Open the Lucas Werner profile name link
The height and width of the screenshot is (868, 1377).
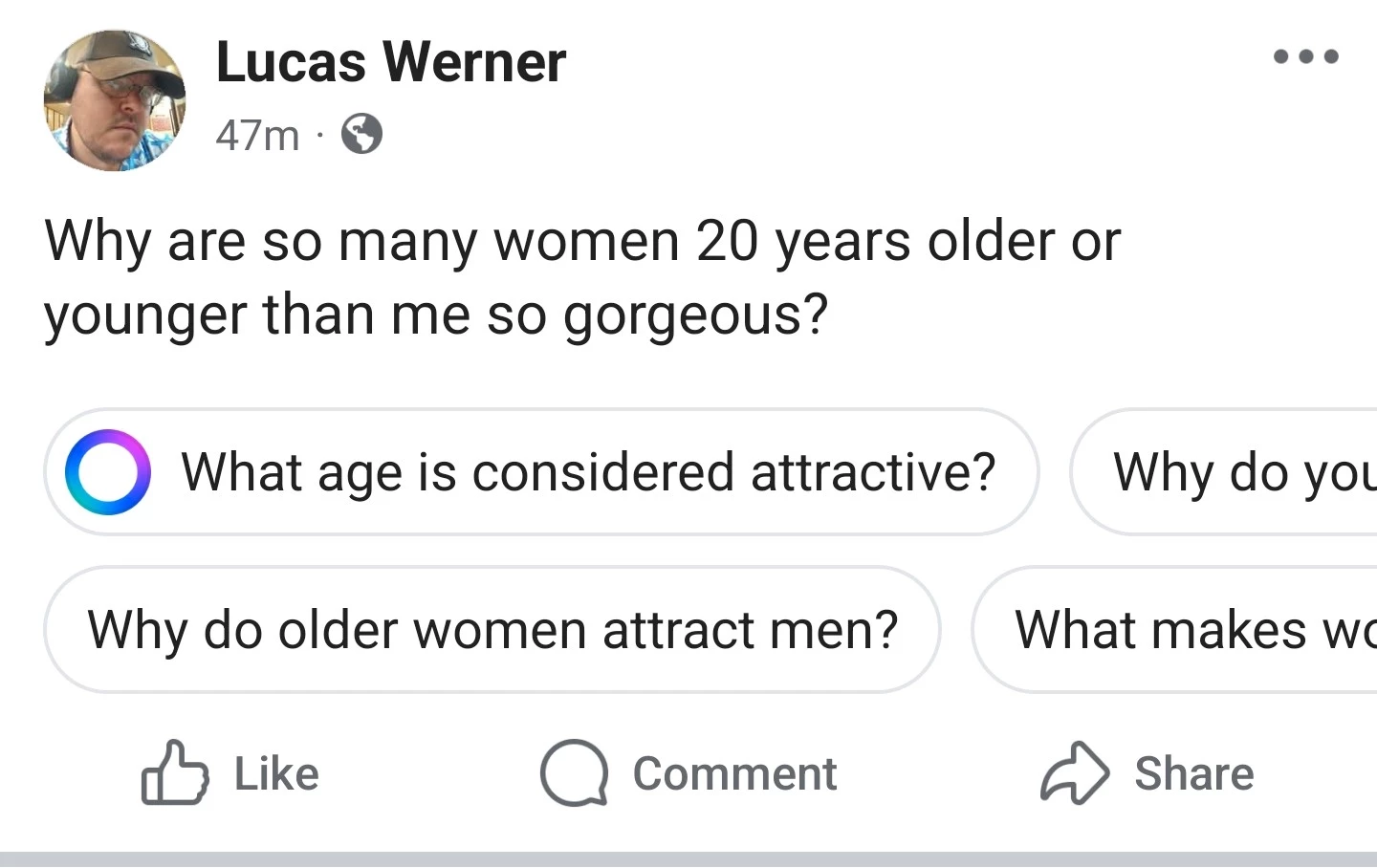click(390, 62)
